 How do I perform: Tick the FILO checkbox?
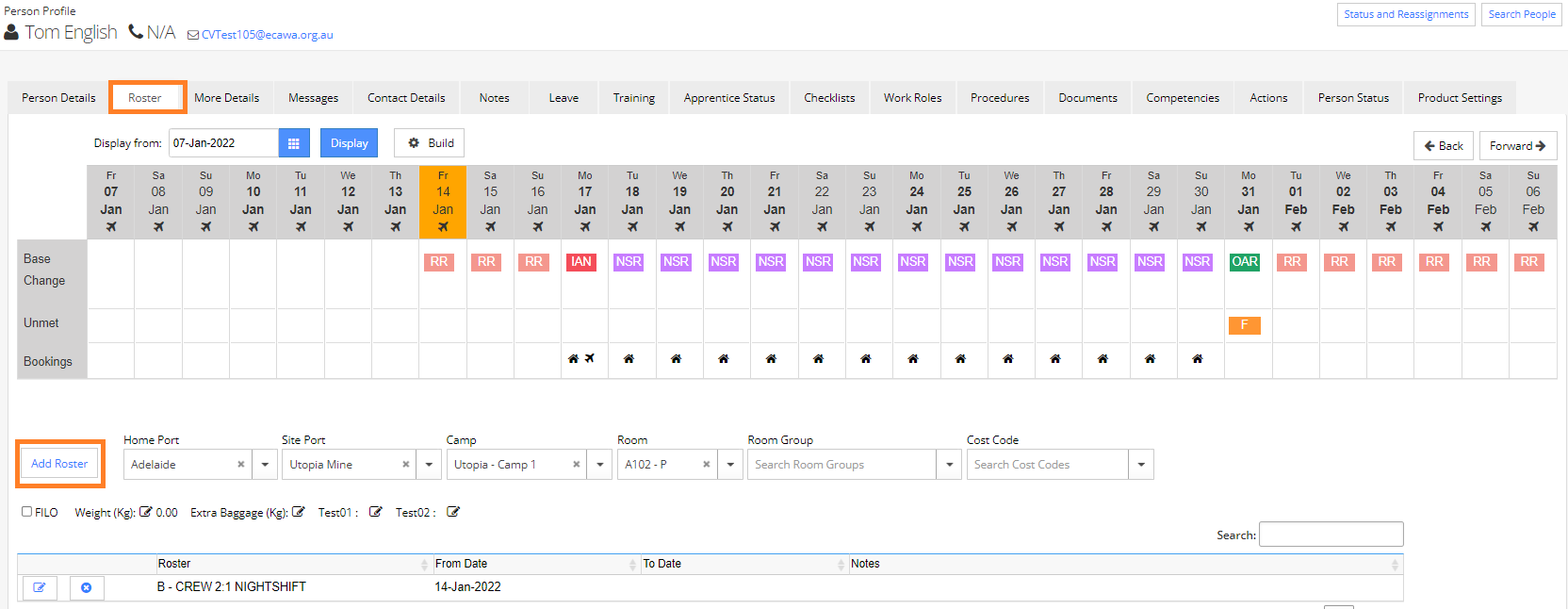click(27, 512)
